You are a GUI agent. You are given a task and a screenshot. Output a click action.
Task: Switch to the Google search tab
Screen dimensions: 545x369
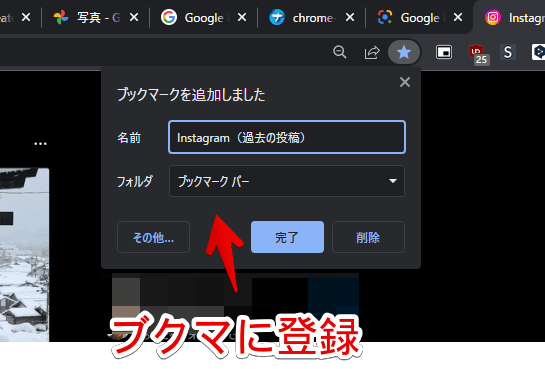tap(204, 17)
